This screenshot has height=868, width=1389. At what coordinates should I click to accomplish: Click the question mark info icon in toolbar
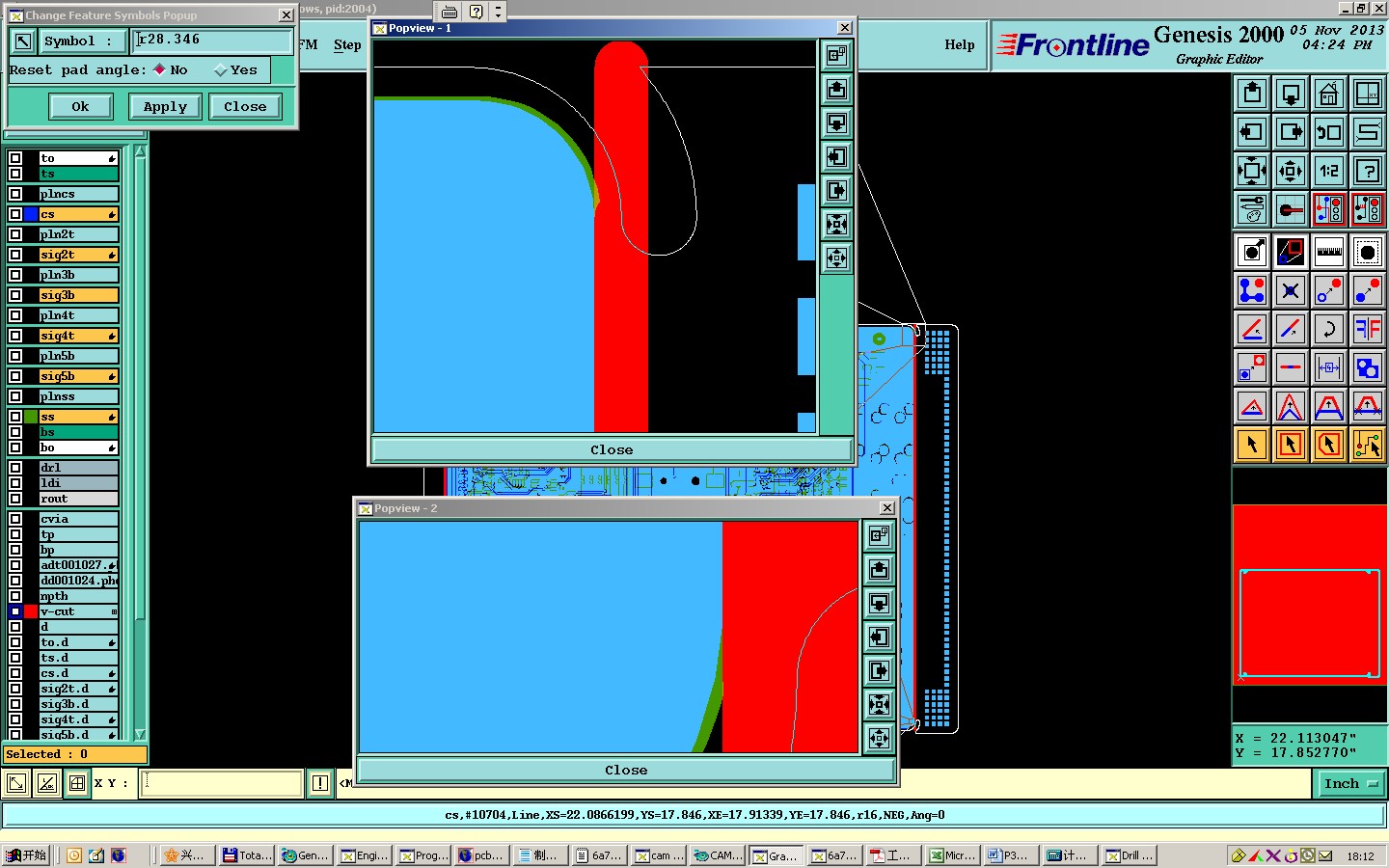[x=1368, y=171]
